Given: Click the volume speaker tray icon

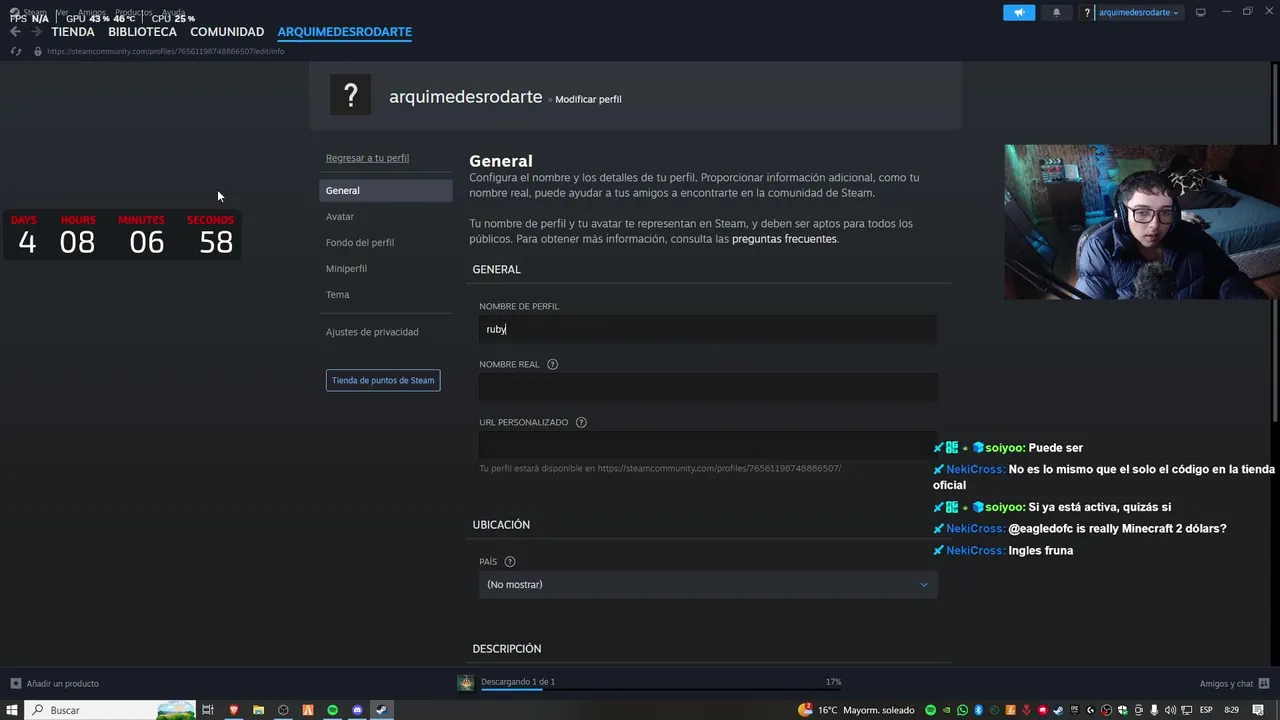Looking at the screenshot, I should click(x=1170, y=710).
